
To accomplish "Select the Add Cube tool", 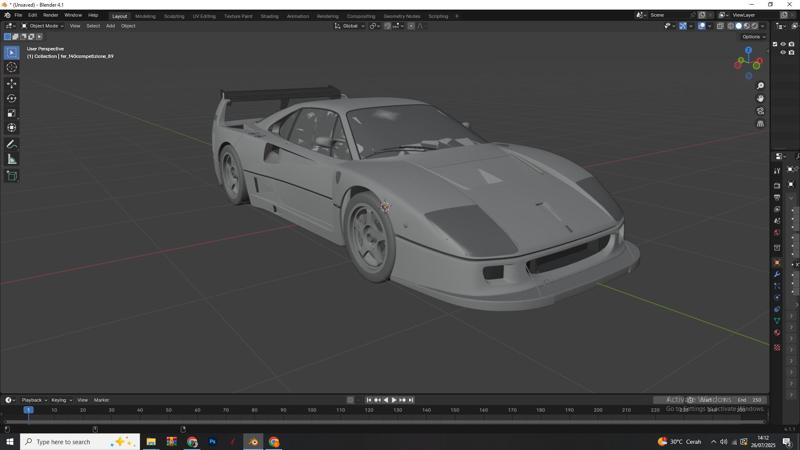I will (x=12, y=176).
